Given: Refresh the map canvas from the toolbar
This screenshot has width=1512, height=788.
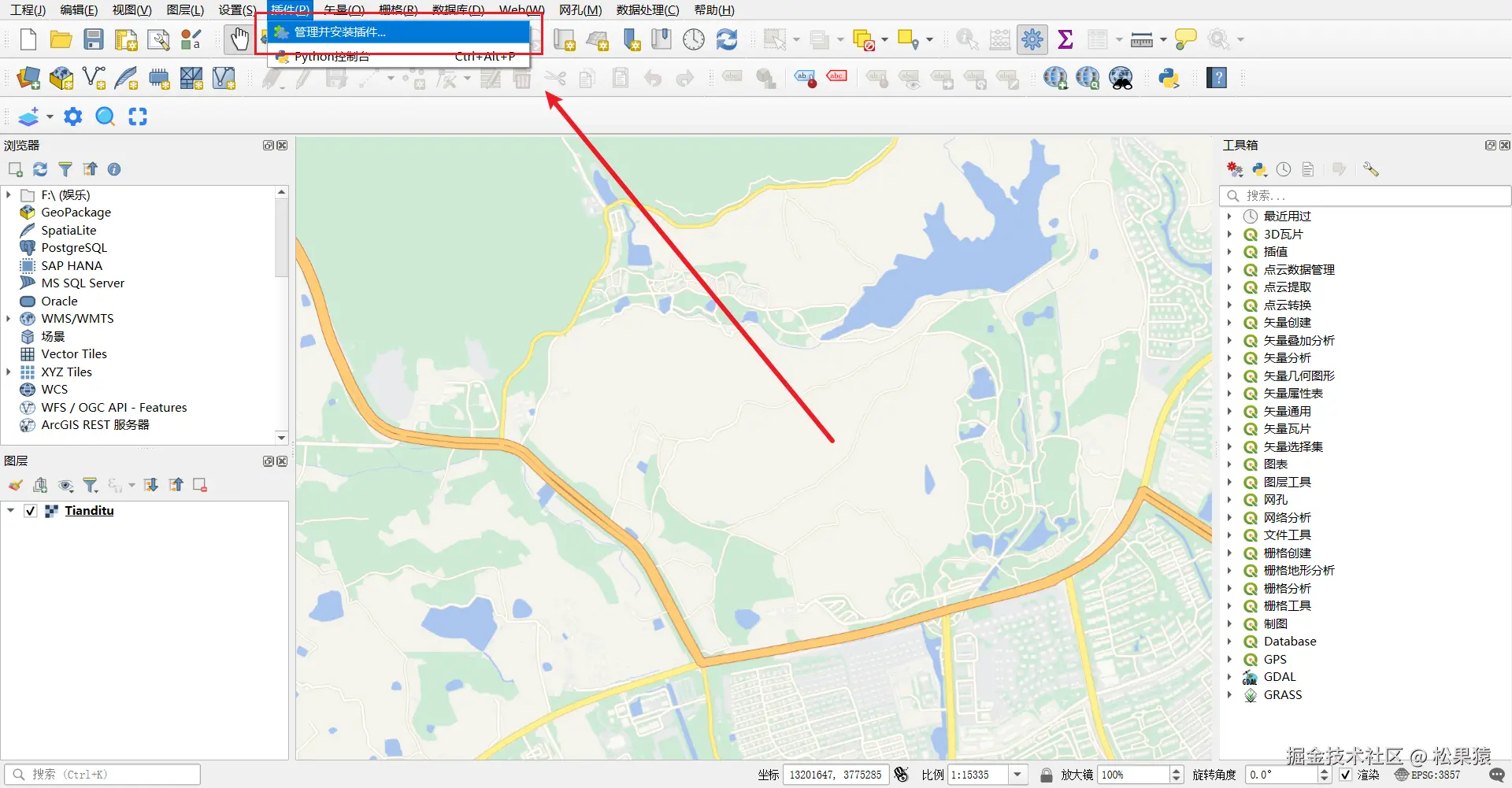Looking at the screenshot, I should pyautogui.click(x=727, y=39).
